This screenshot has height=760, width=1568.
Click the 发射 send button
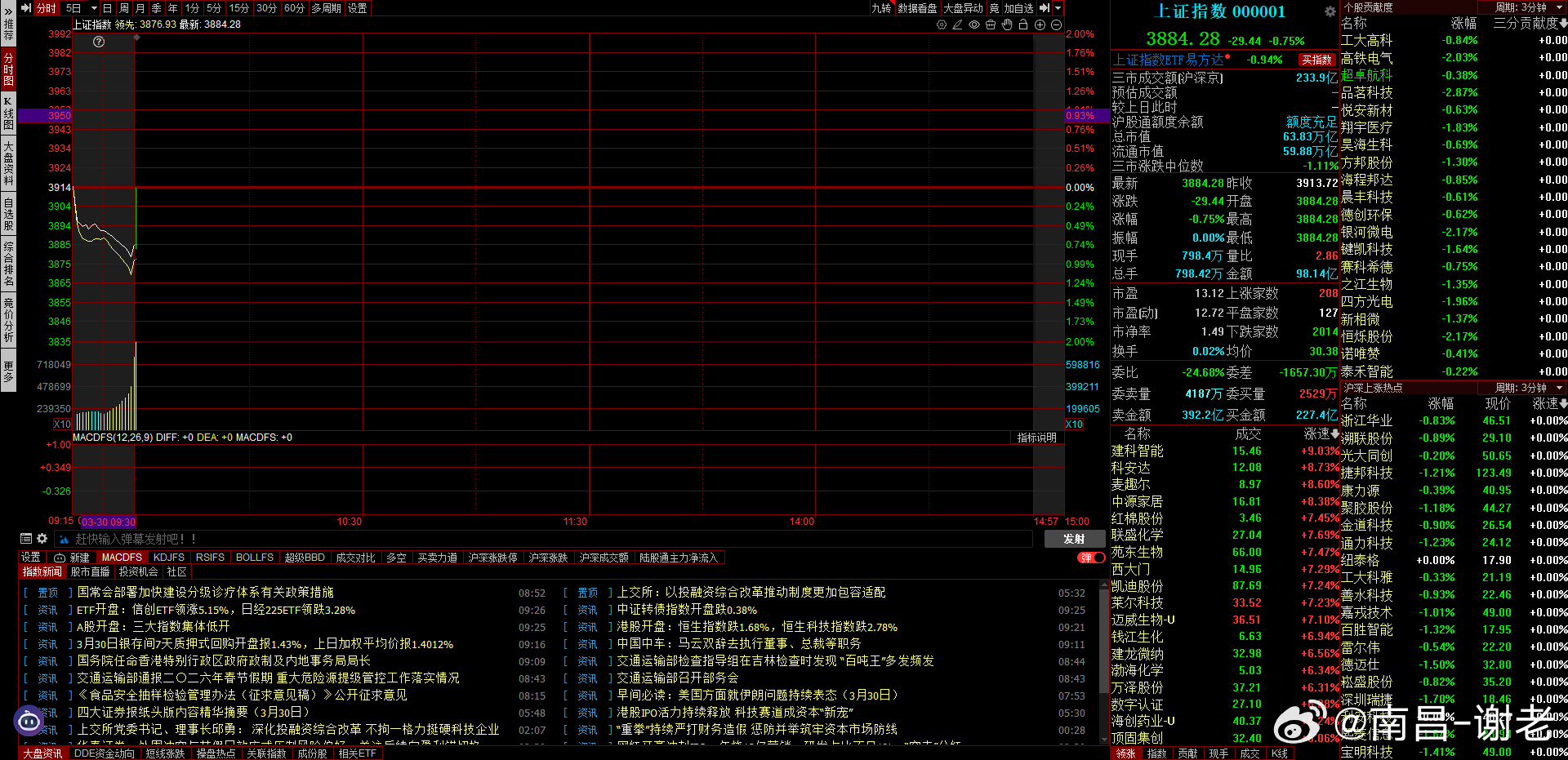click(x=1074, y=539)
